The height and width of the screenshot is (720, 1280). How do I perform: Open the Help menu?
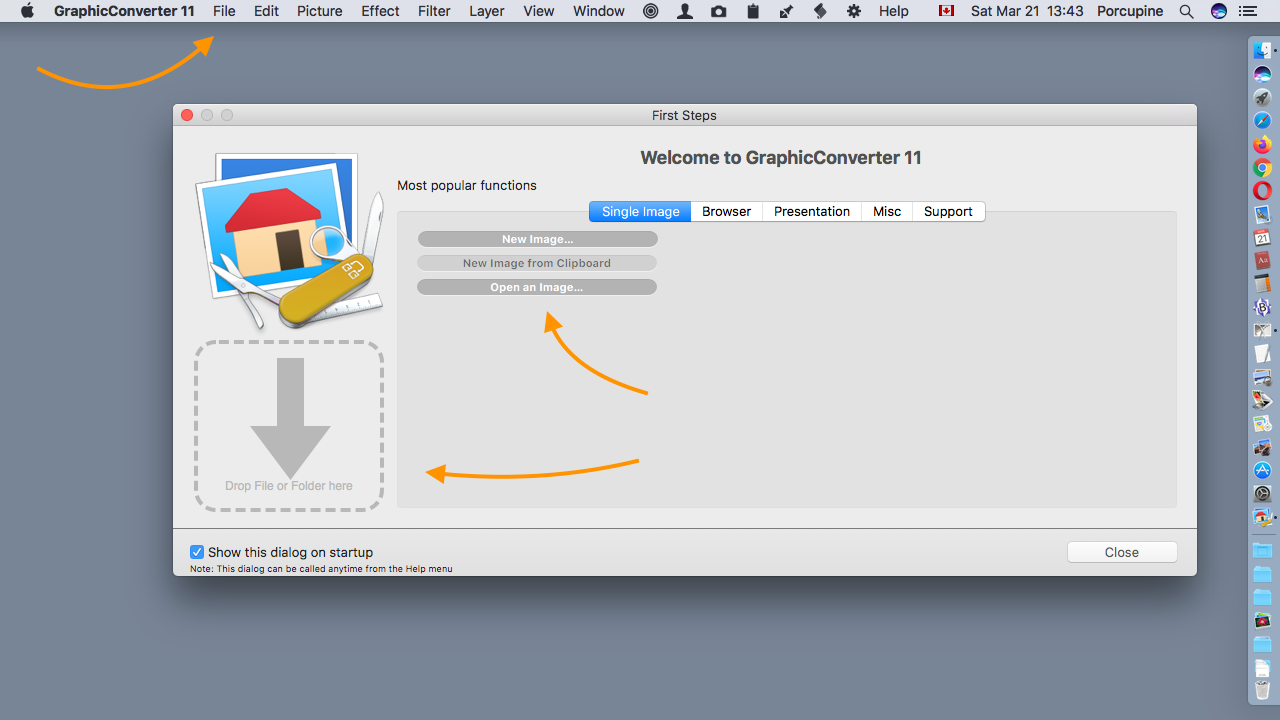(894, 11)
